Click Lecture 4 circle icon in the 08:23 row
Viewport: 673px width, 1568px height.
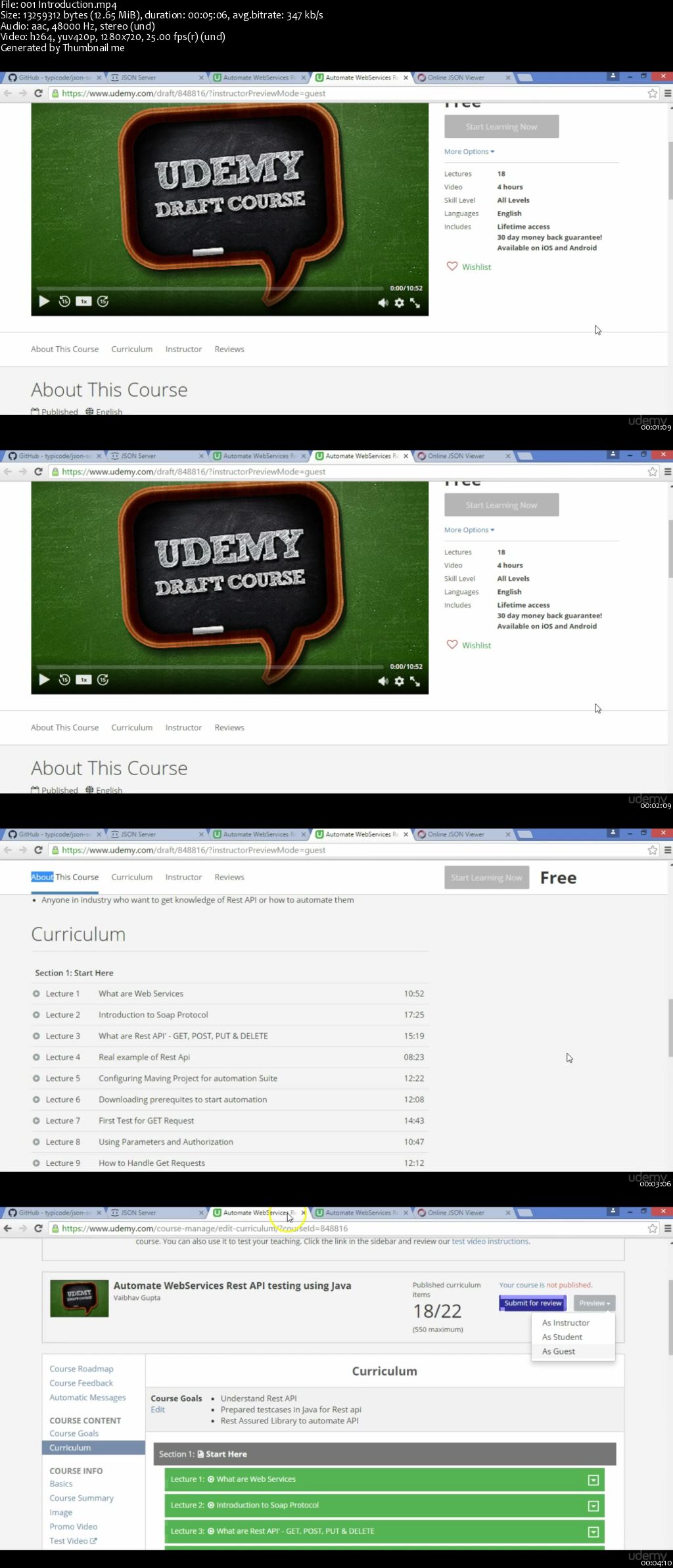[x=36, y=1057]
